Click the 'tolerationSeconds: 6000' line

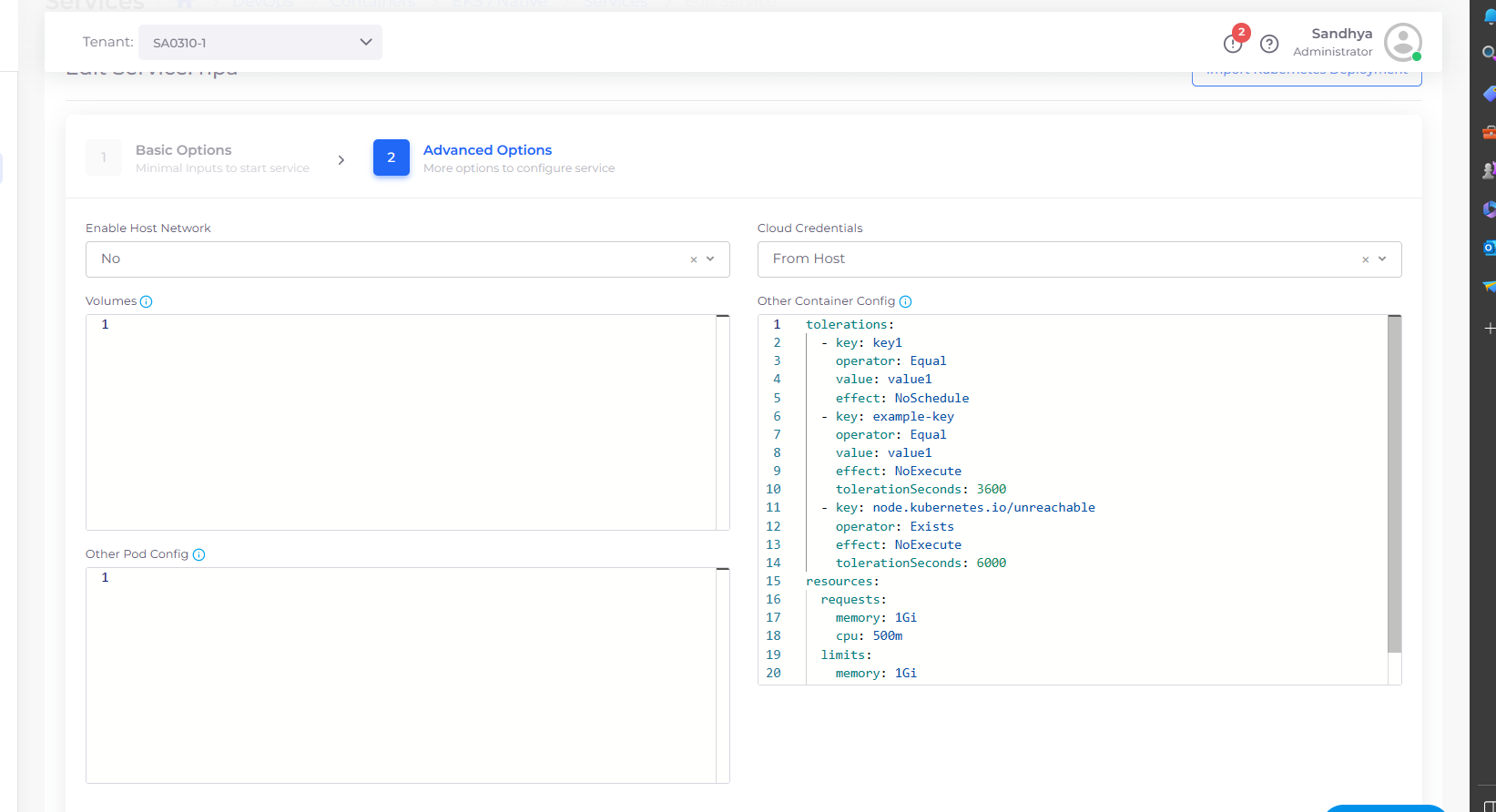(921, 563)
